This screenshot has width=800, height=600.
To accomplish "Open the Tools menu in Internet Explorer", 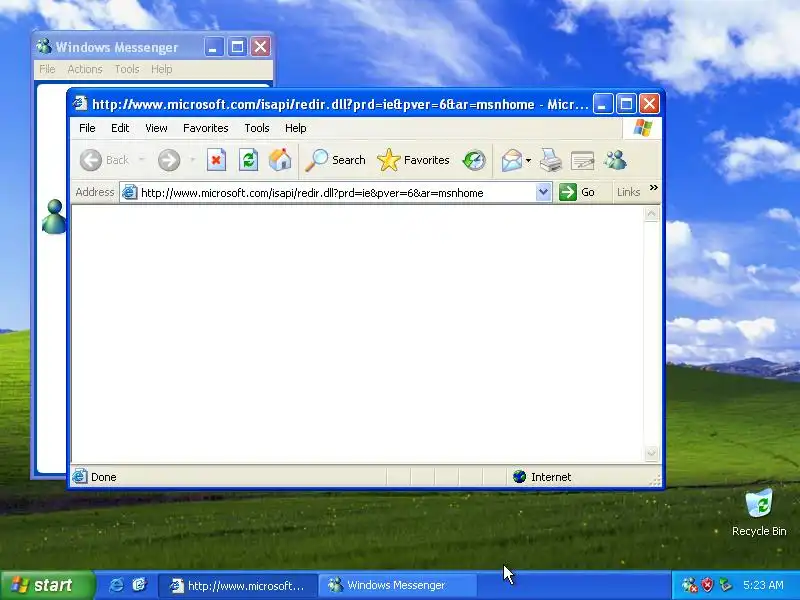I will [257, 128].
